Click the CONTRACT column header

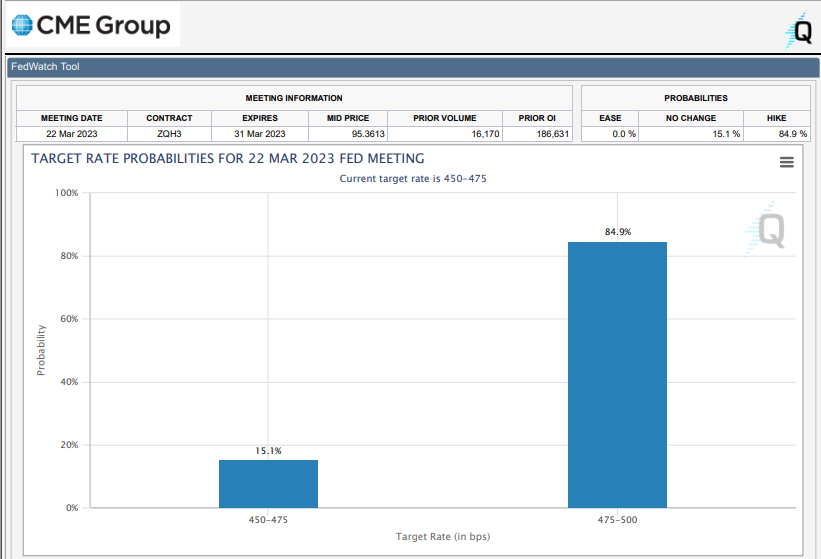[169, 118]
